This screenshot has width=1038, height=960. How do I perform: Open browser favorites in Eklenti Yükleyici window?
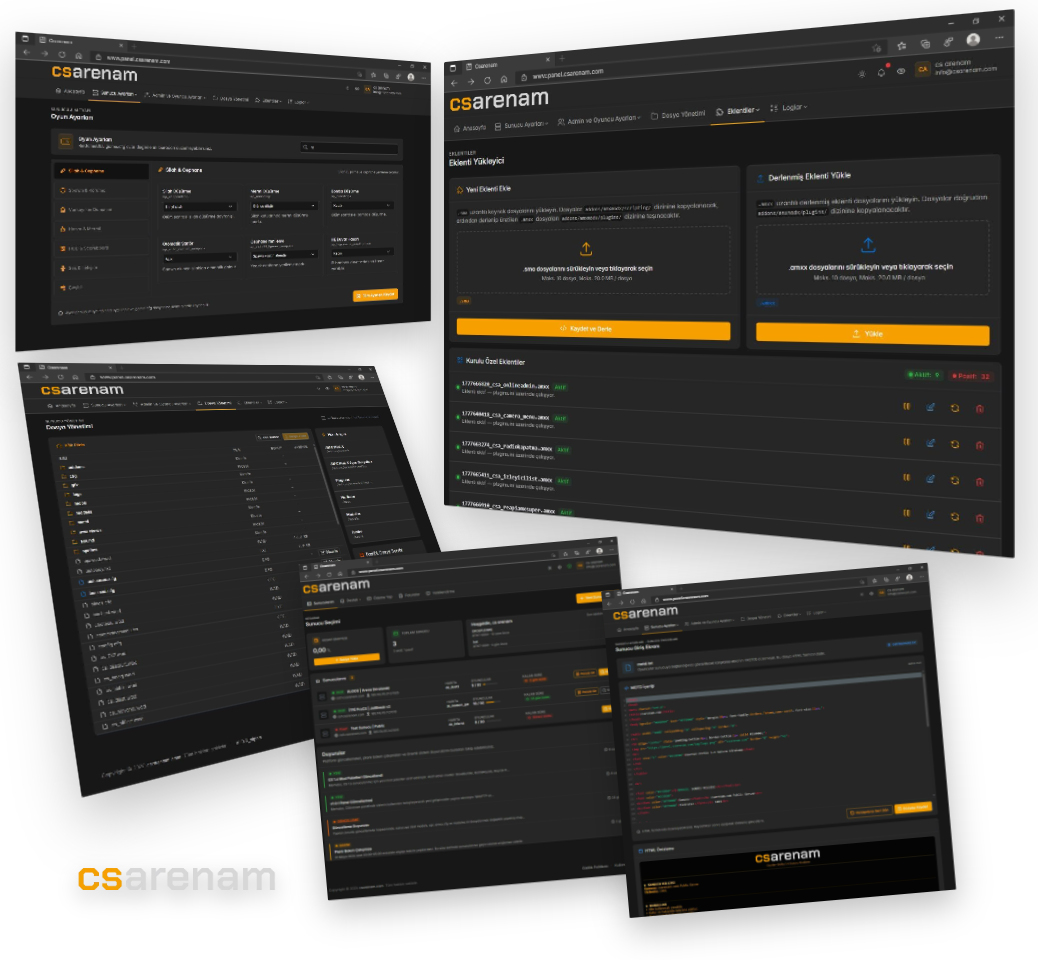(901, 46)
